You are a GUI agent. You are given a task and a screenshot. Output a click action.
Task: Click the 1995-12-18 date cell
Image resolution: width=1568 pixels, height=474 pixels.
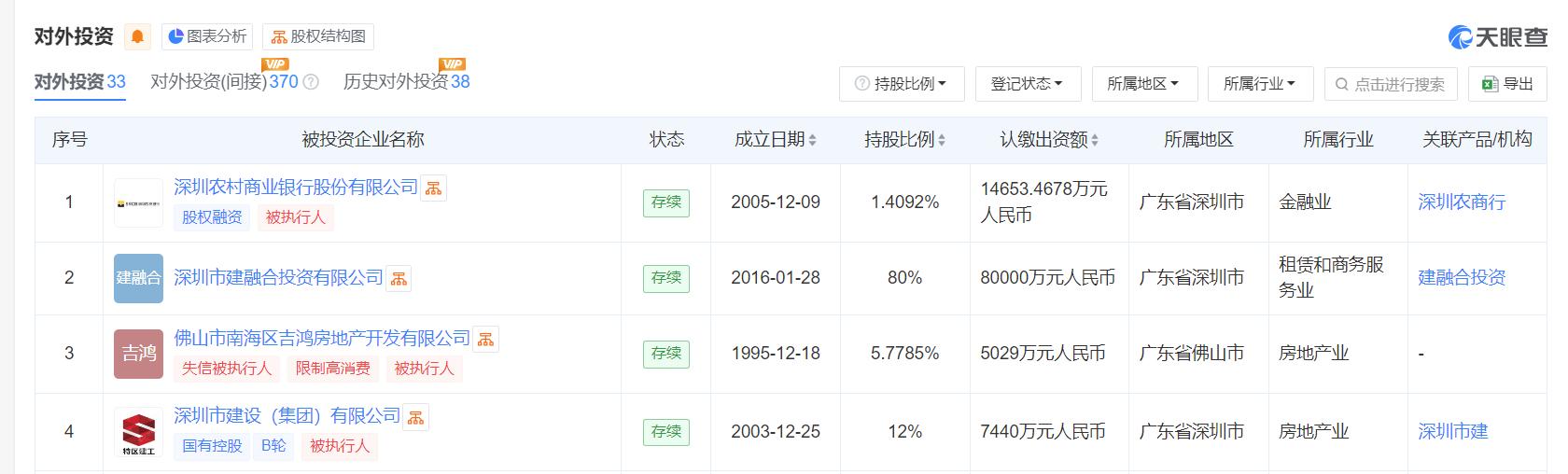click(776, 353)
